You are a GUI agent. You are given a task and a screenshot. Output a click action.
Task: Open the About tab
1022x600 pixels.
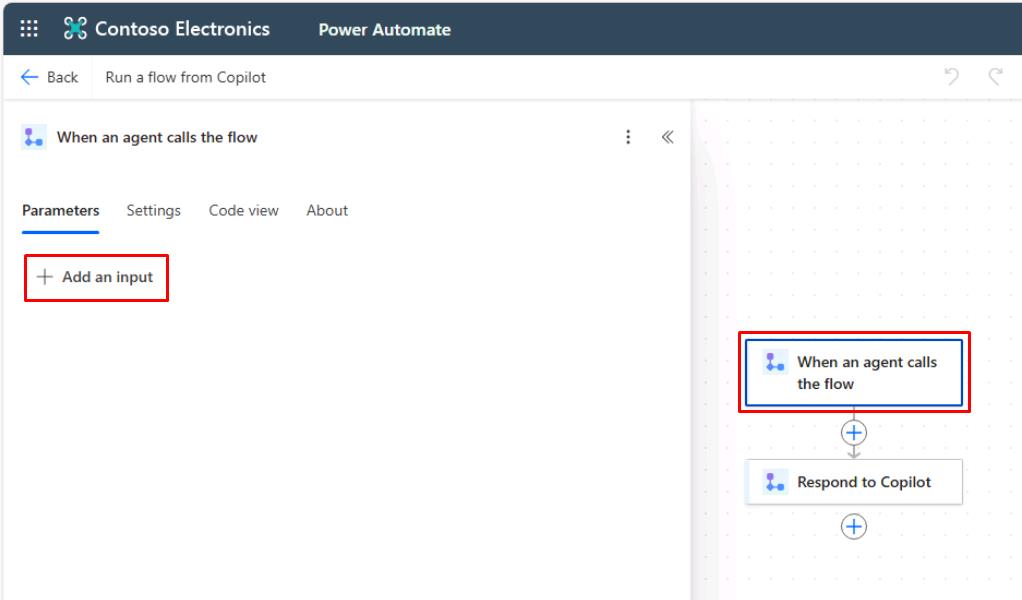327,211
